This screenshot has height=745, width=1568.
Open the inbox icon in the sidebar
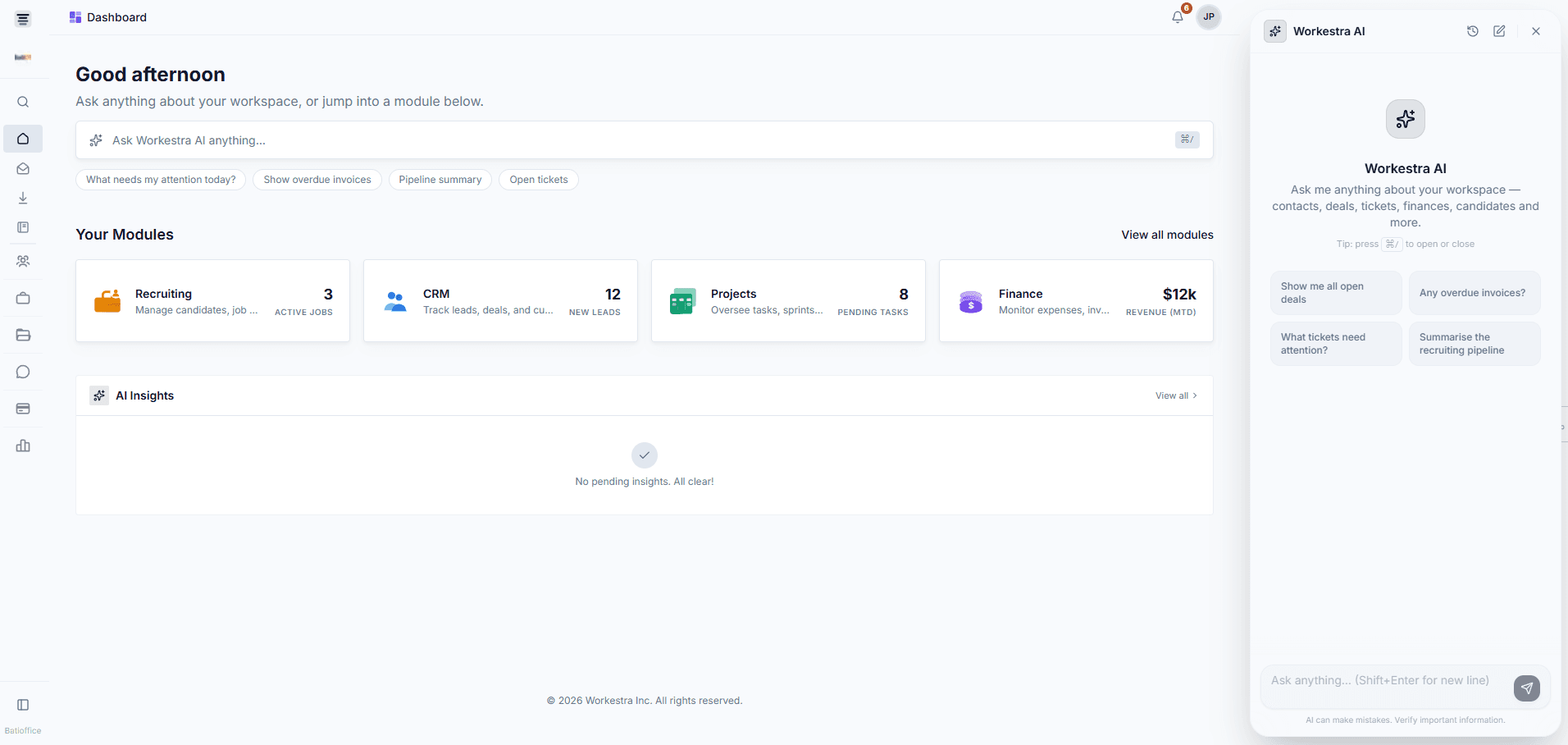pos(22,169)
